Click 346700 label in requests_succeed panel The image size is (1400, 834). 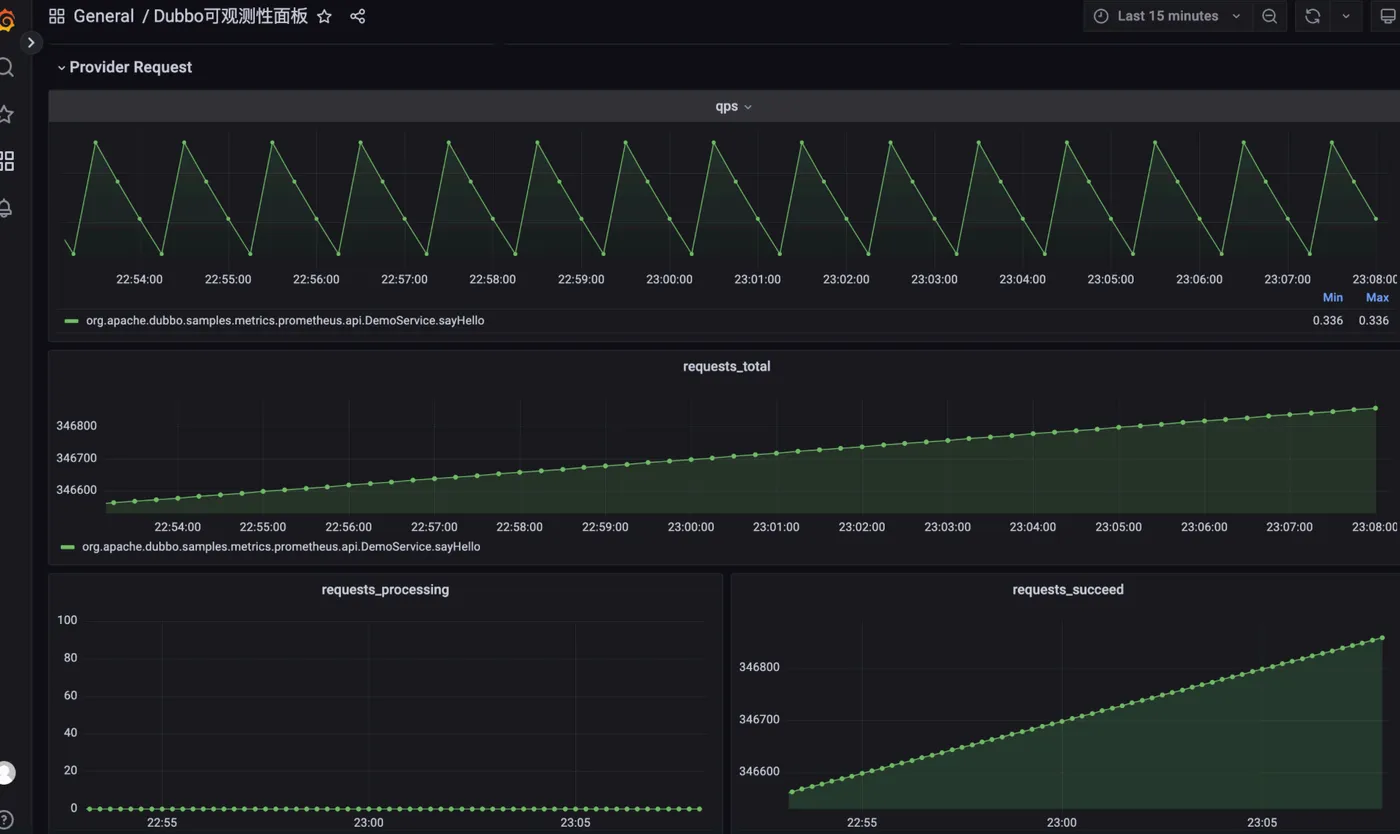[759, 719]
